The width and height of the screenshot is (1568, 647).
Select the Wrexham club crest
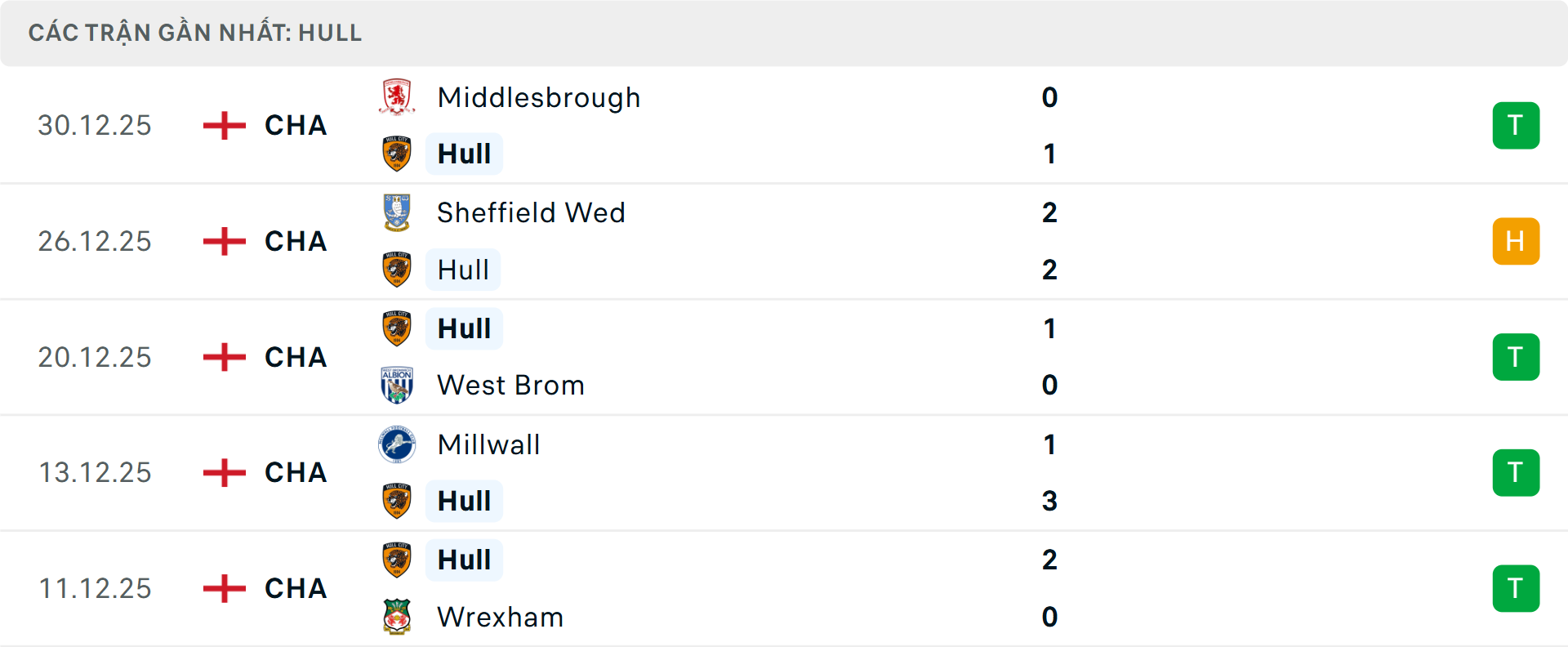pyautogui.click(x=398, y=618)
